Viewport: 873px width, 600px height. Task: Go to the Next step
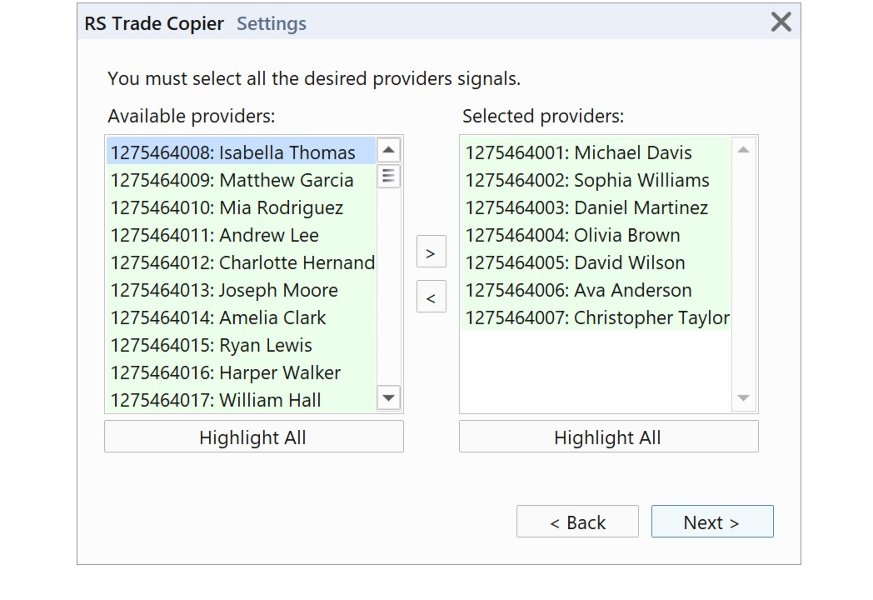(x=711, y=522)
